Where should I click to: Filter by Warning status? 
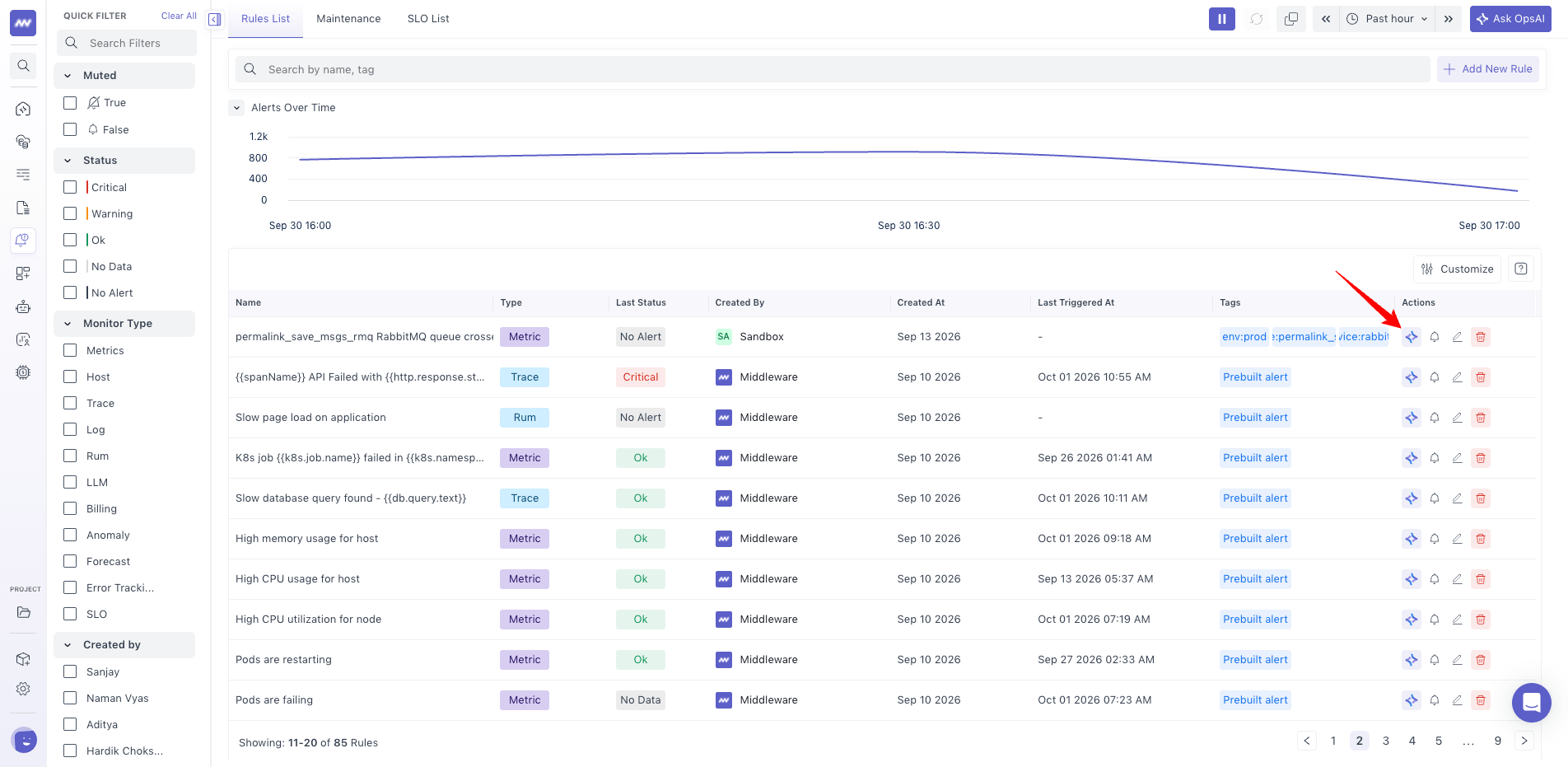(70, 213)
